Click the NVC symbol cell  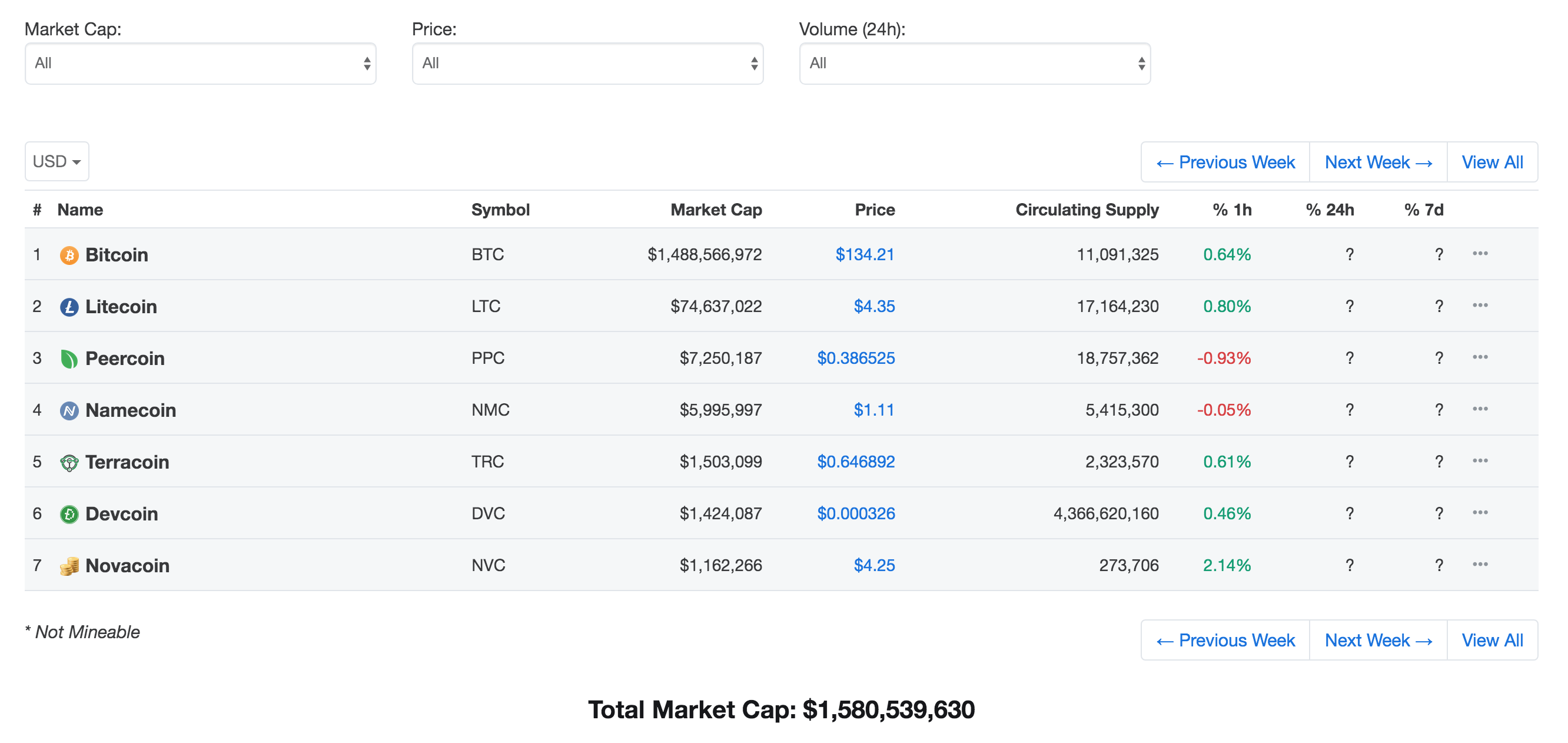tap(488, 565)
